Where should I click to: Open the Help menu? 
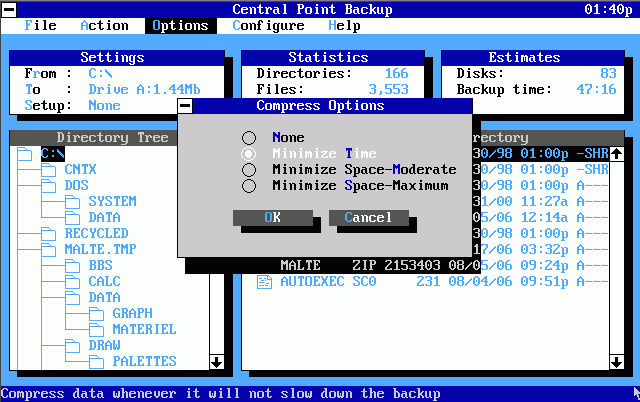tap(344, 26)
